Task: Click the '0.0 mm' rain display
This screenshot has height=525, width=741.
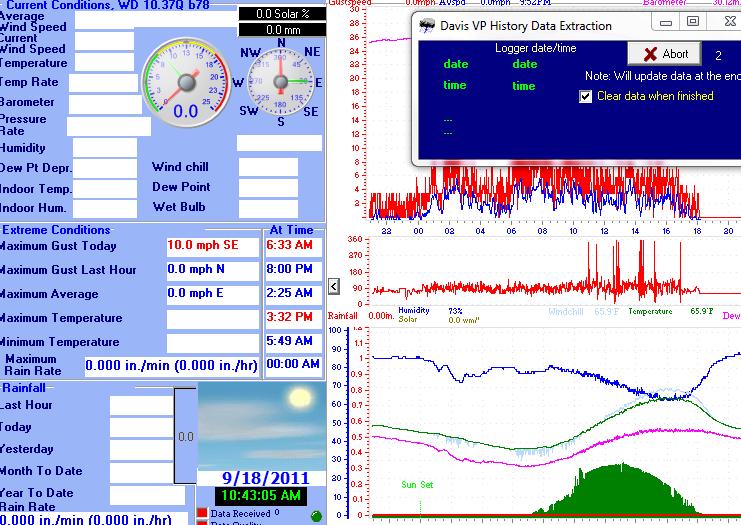Action: [x=282, y=30]
